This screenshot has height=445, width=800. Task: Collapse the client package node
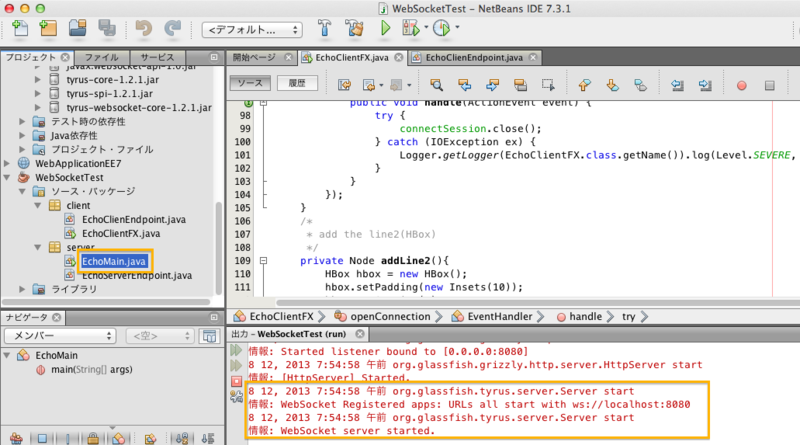(x=38, y=205)
